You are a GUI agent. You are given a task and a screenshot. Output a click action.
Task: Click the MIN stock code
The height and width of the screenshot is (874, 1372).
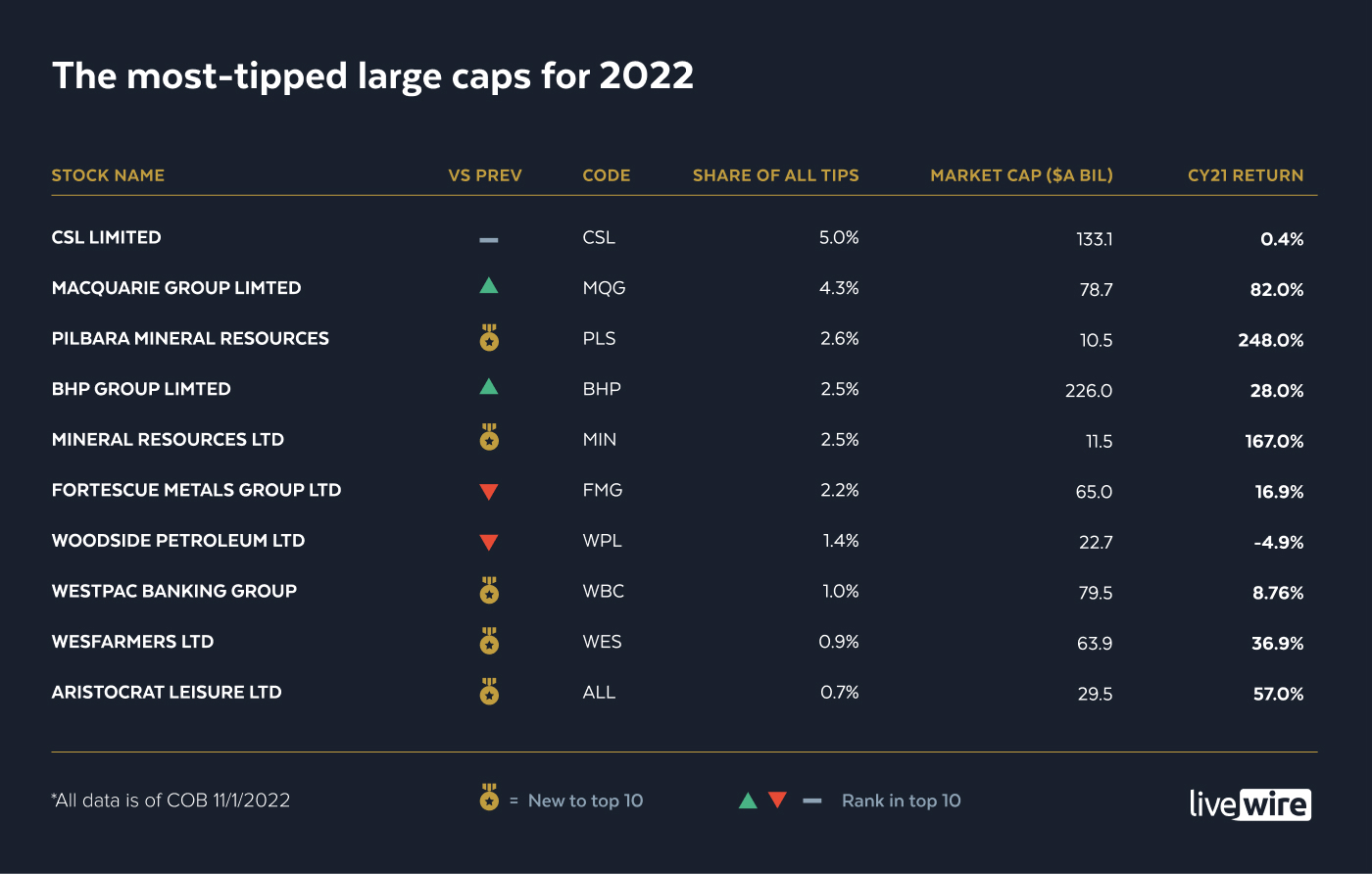point(599,440)
